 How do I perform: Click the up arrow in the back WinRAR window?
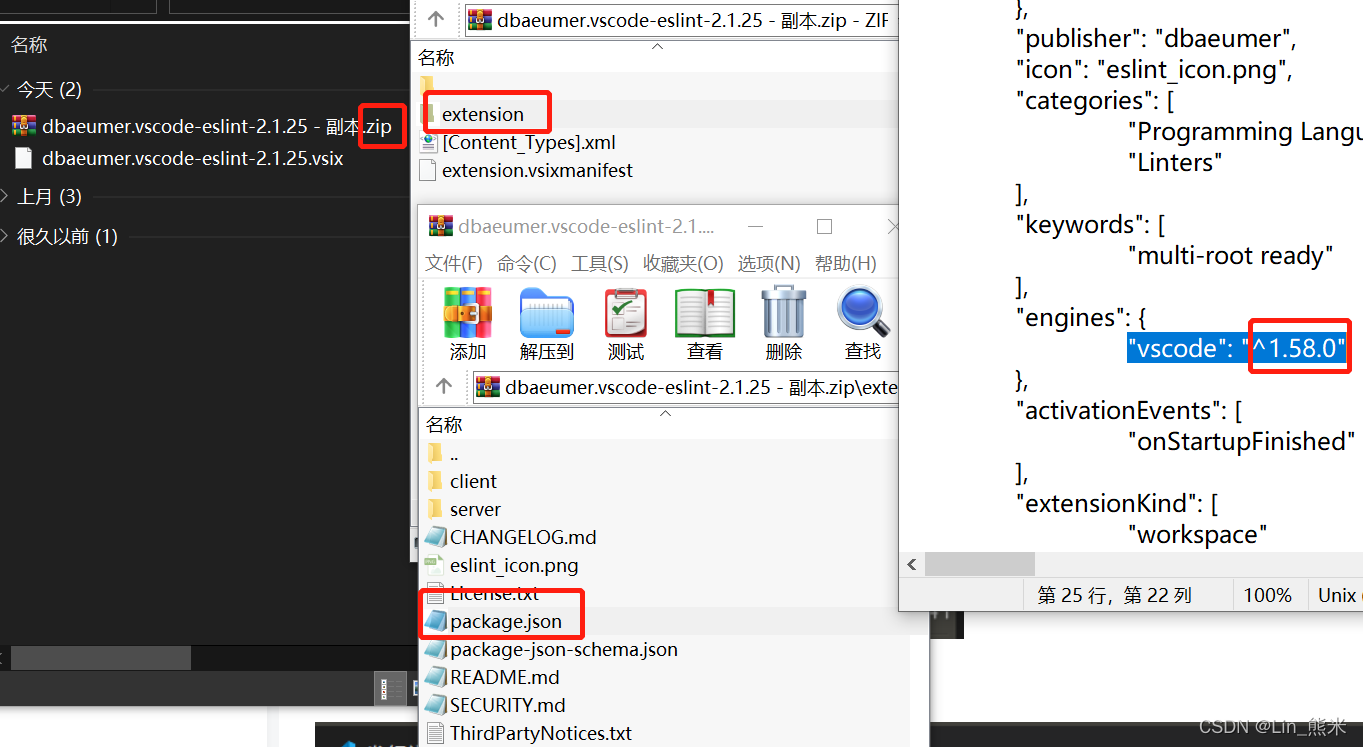click(436, 18)
